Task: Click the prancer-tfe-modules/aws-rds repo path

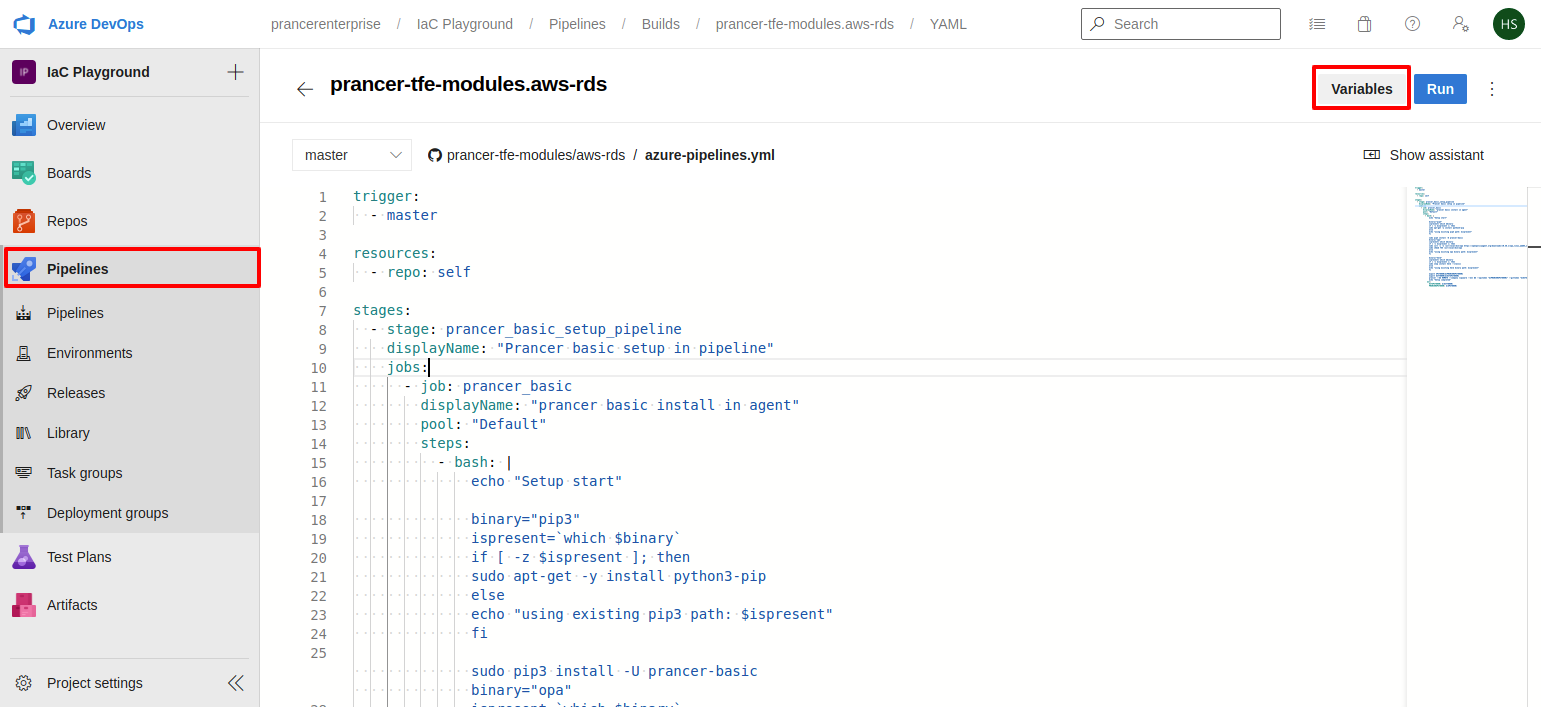Action: (x=535, y=155)
